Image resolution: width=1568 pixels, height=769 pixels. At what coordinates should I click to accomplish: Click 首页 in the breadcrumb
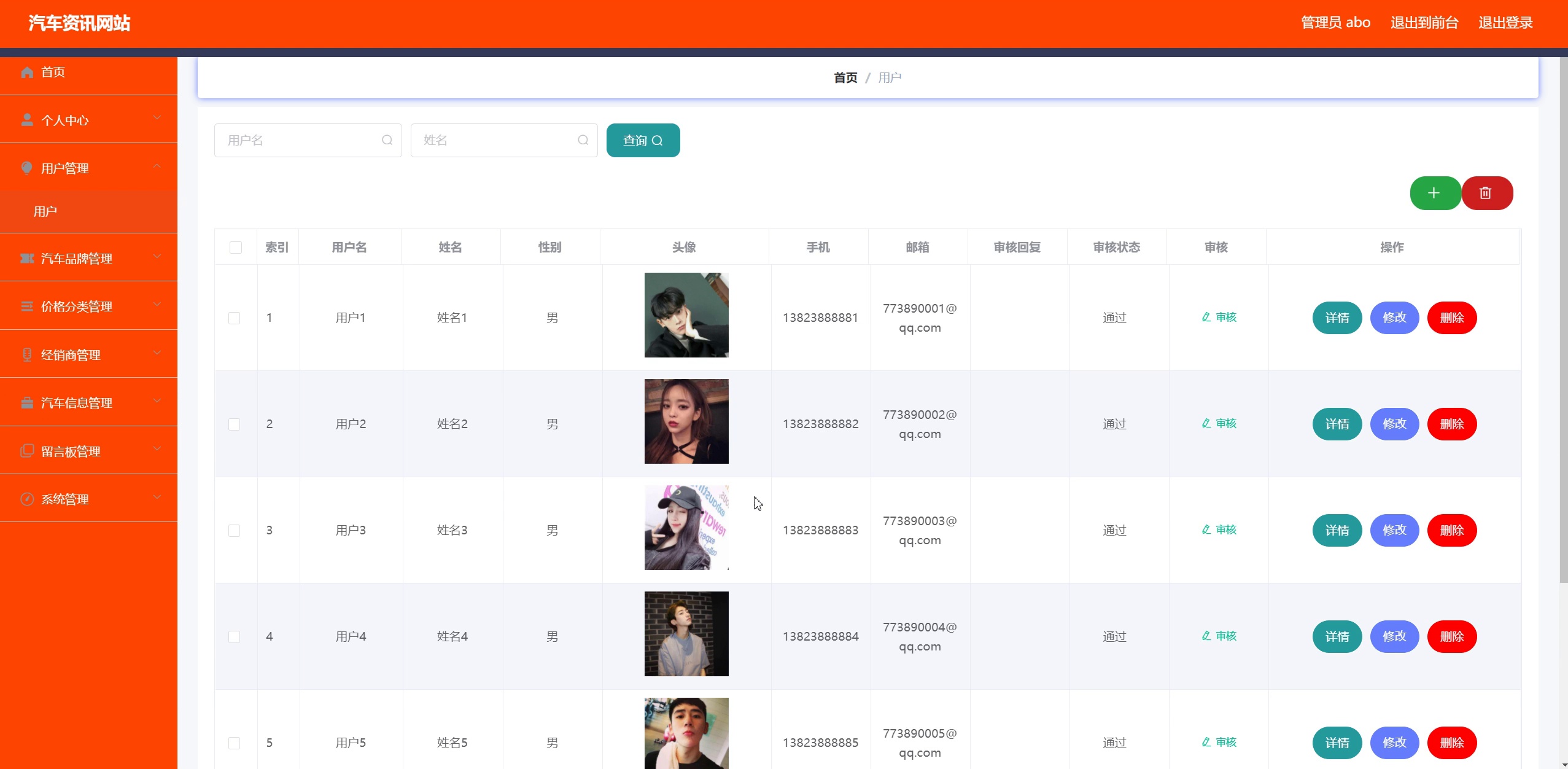[x=845, y=78]
